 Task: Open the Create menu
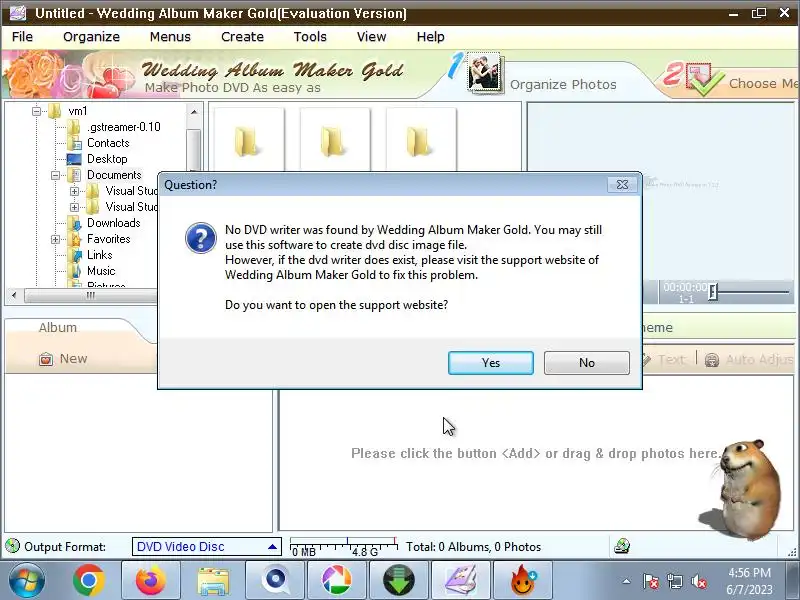click(242, 37)
